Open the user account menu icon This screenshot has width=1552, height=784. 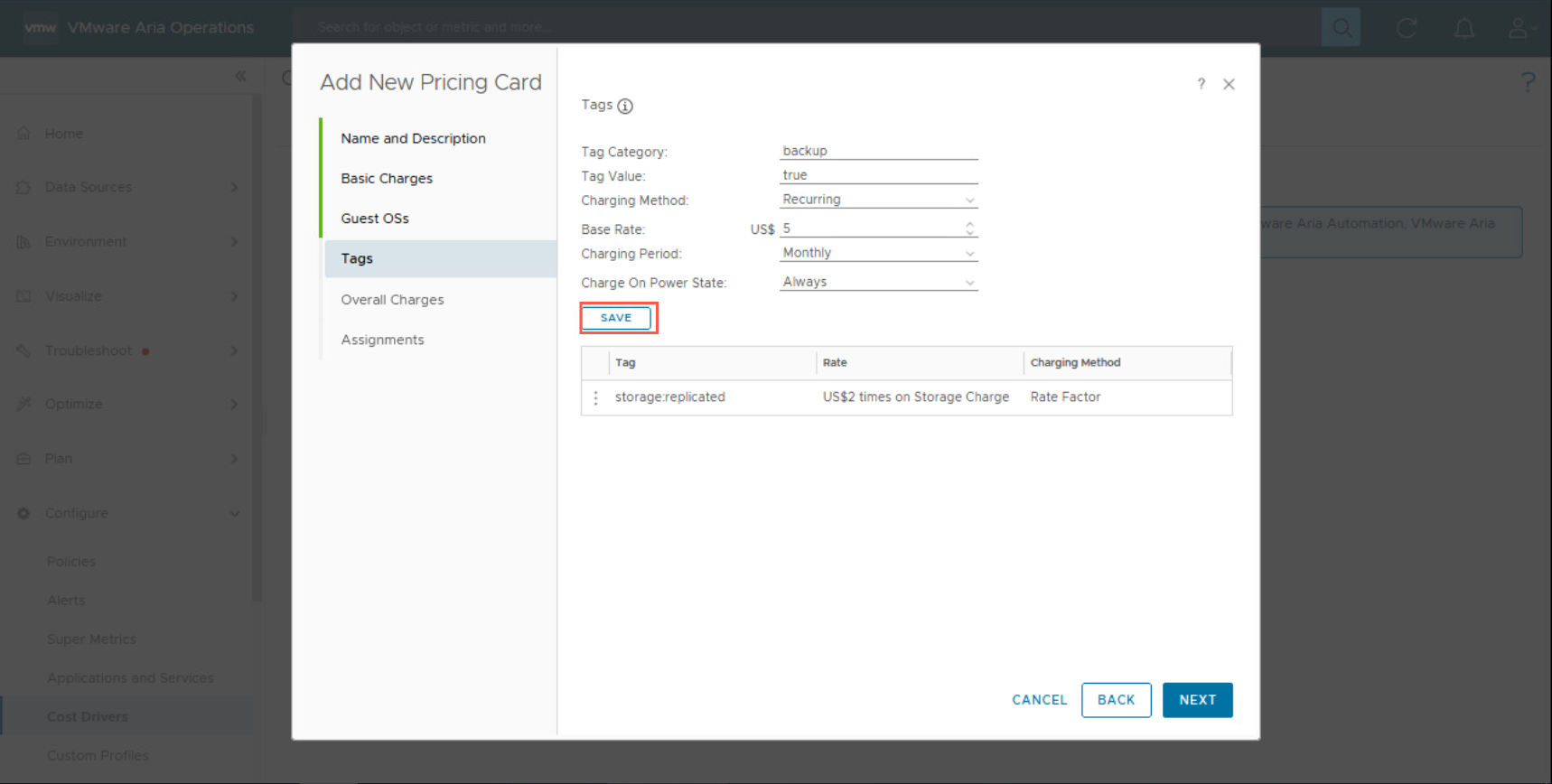[1519, 28]
